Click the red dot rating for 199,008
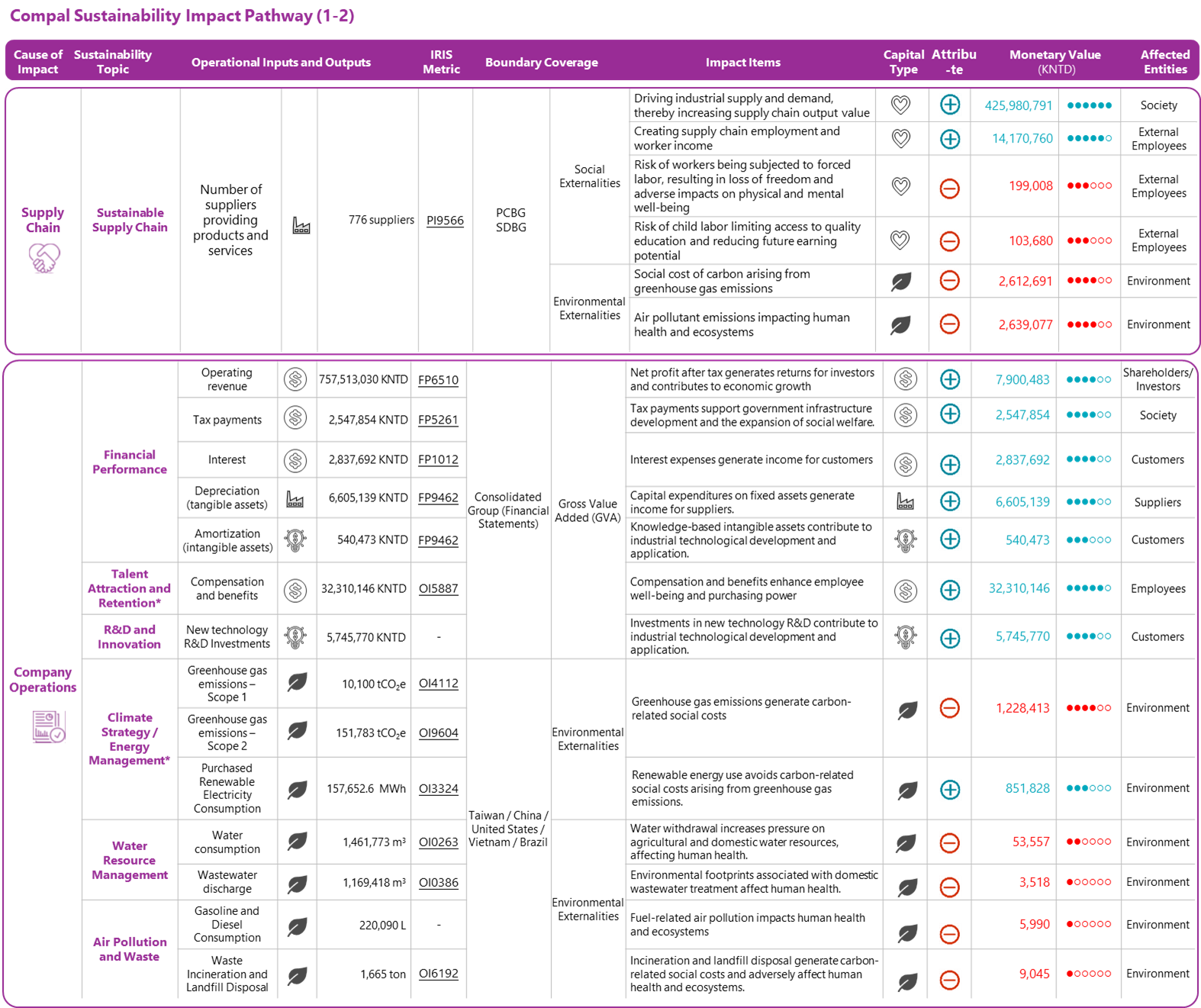 tap(1089, 185)
